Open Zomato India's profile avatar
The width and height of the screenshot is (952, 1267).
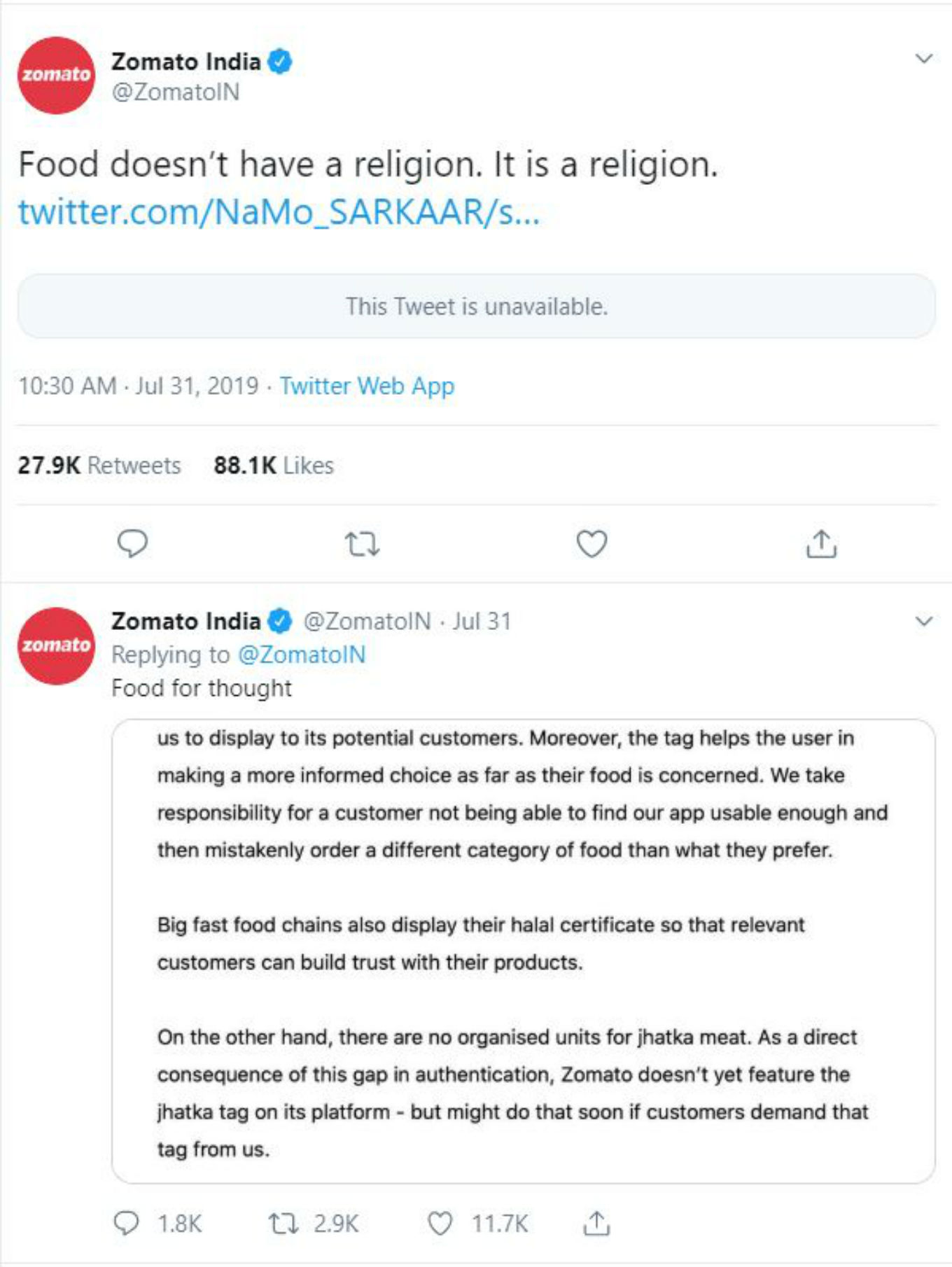coord(55,75)
